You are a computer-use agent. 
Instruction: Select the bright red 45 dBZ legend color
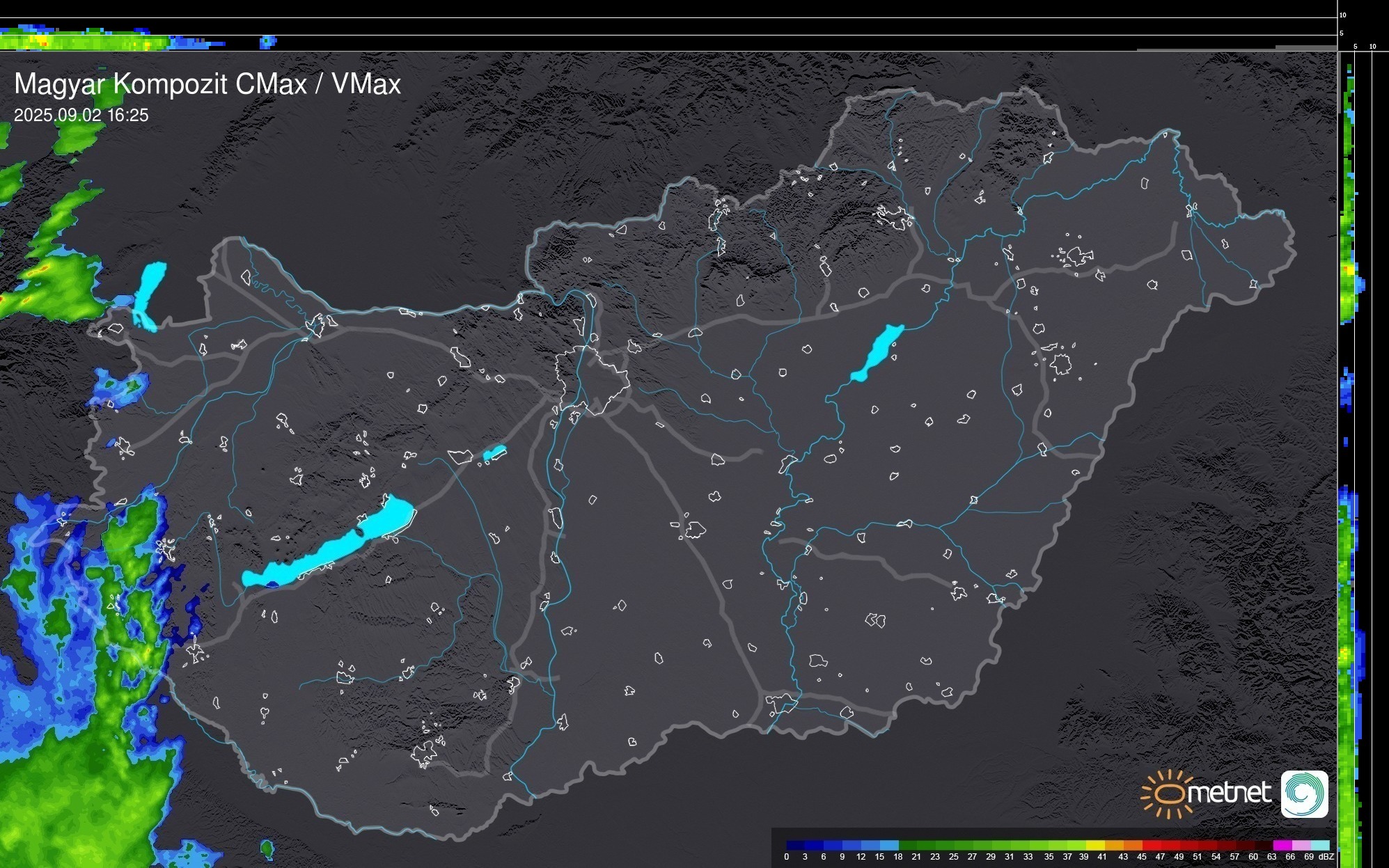[1151, 845]
